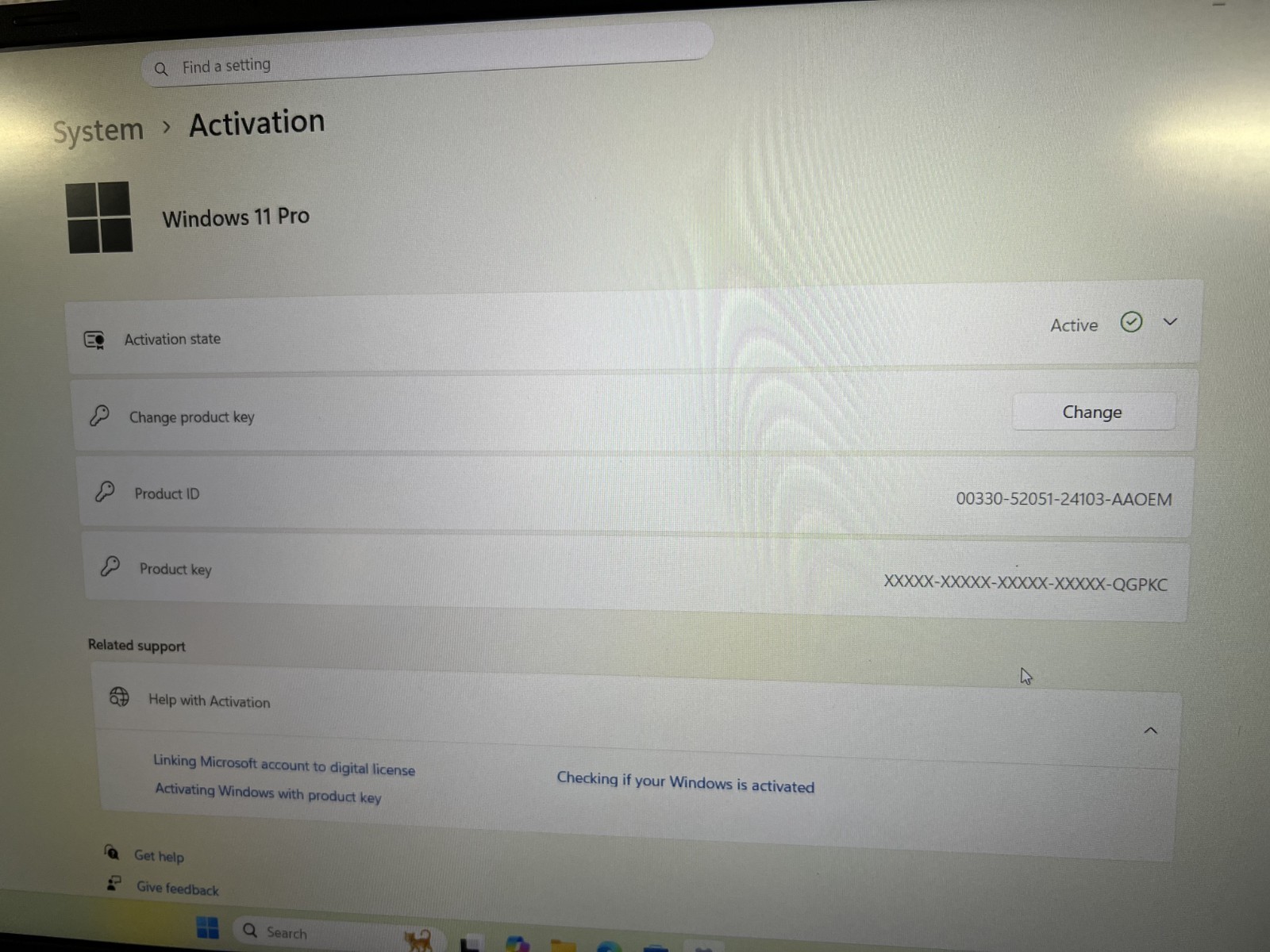Viewport: 1270px width, 952px height.
Task: Open Copilot from the taskbar
Action: point(517,944)
